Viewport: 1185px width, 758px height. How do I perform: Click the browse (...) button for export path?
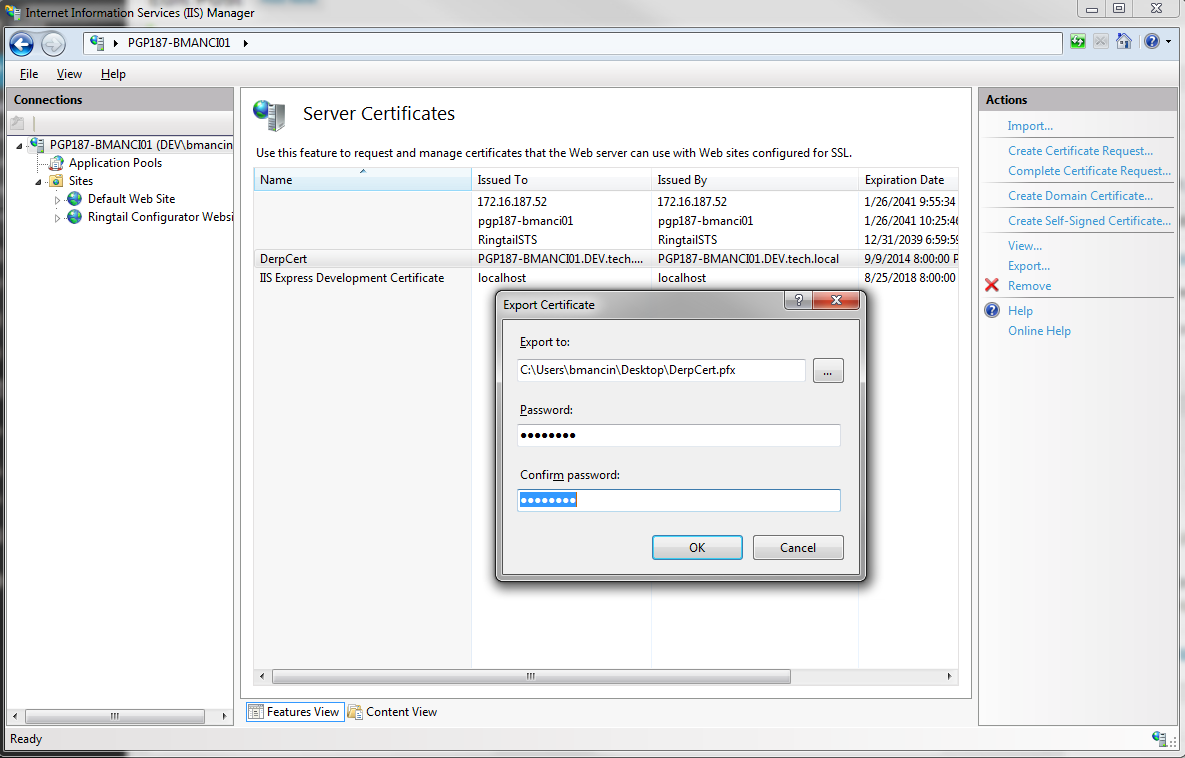point(828,370)
